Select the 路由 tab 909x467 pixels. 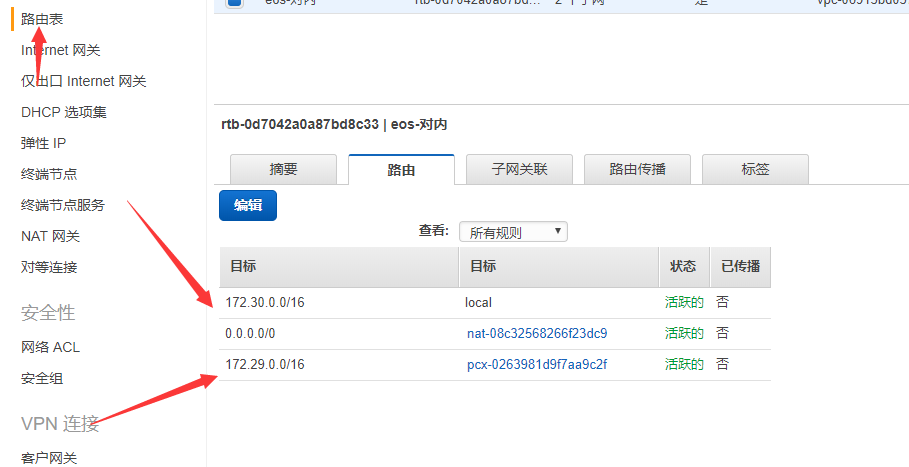tap(401, 170)
